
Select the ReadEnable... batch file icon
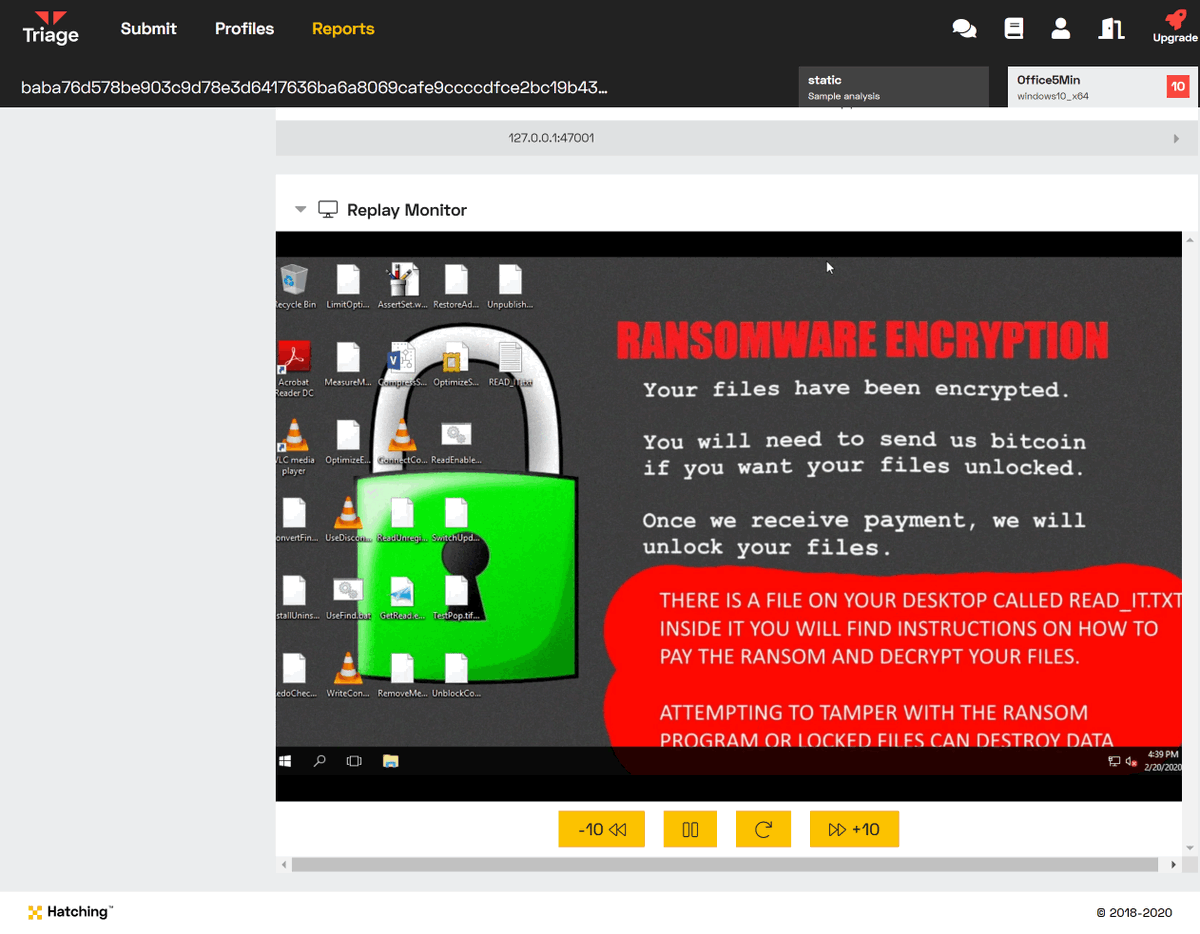pos(456,442)
